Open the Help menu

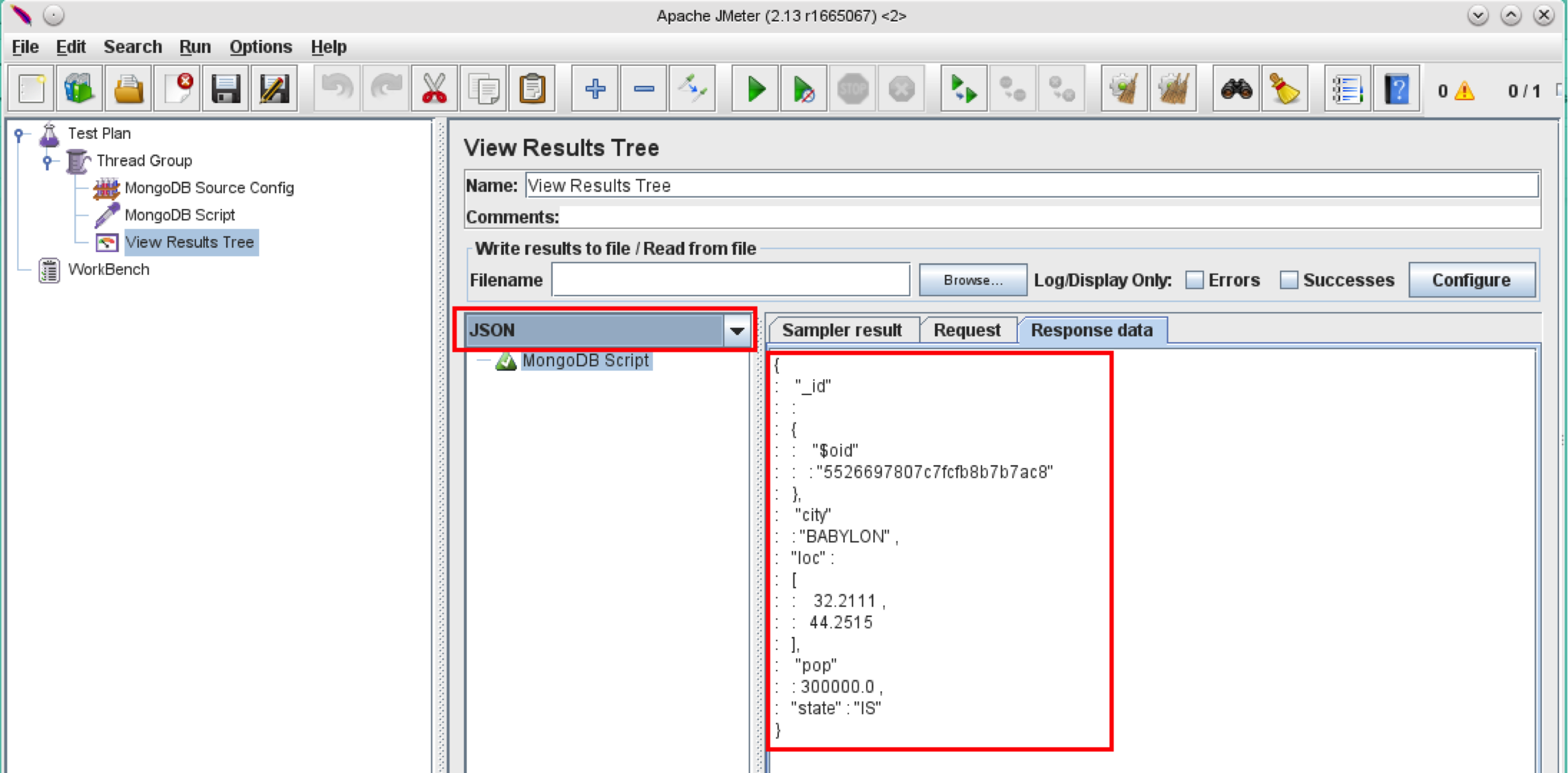[329, 47]
